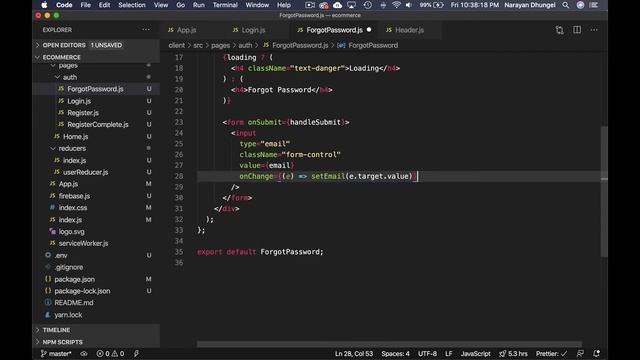The image size is (640, 360).
Task: Open Time Machine menu bar icon
Action: pos(368,5)
